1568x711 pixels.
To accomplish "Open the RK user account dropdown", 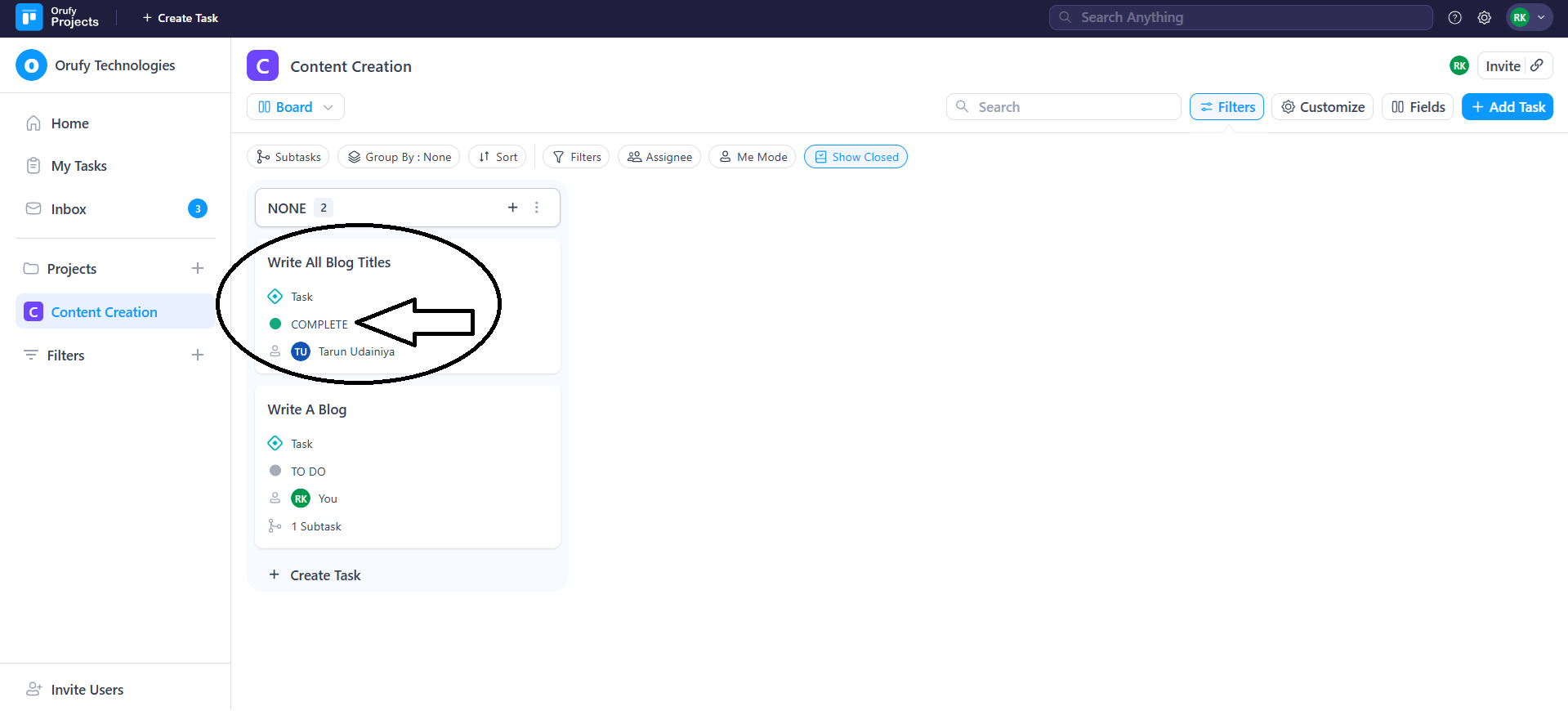I will tap(1529, 17).
